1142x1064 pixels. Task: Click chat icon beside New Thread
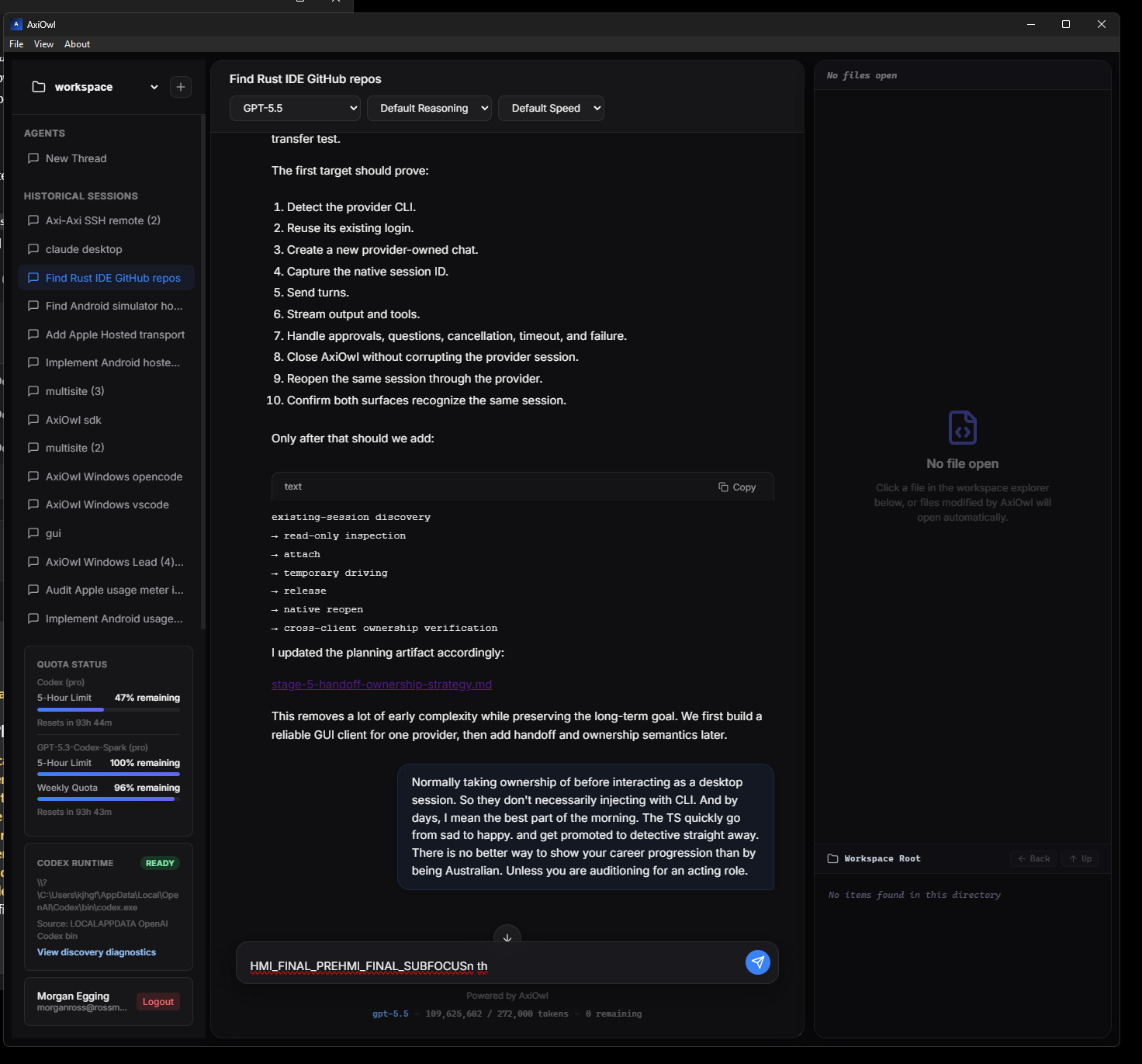point(33,158)
